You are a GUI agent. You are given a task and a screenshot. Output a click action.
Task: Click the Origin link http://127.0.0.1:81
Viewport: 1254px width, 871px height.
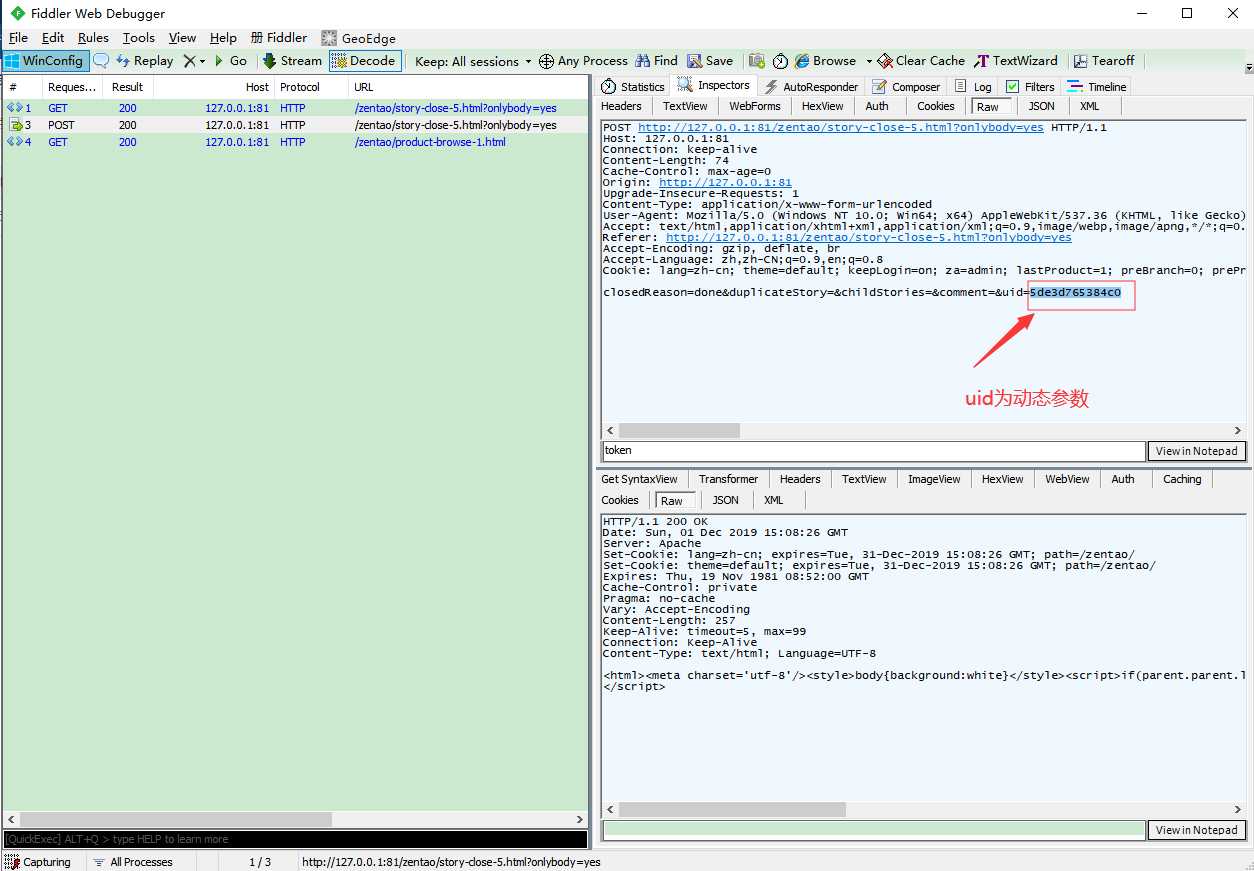click(x=725, y=183)
